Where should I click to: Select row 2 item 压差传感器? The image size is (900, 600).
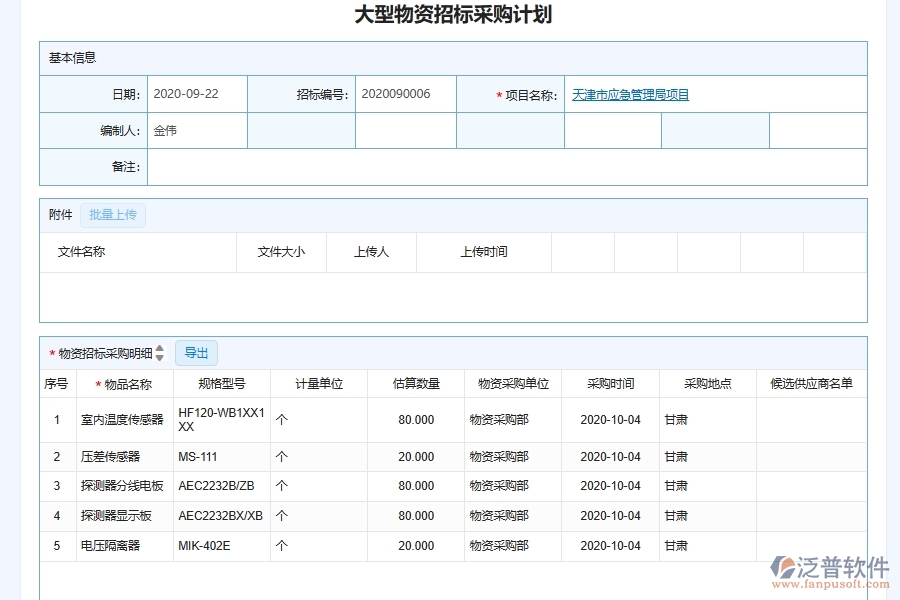point(110,457)
